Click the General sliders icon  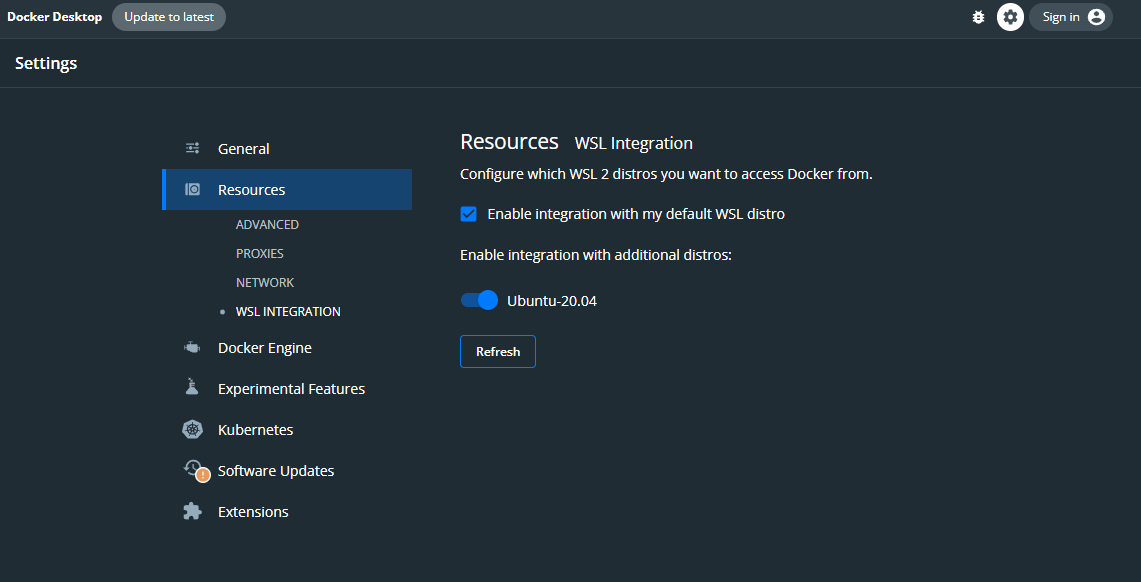(x=193, y=148)
